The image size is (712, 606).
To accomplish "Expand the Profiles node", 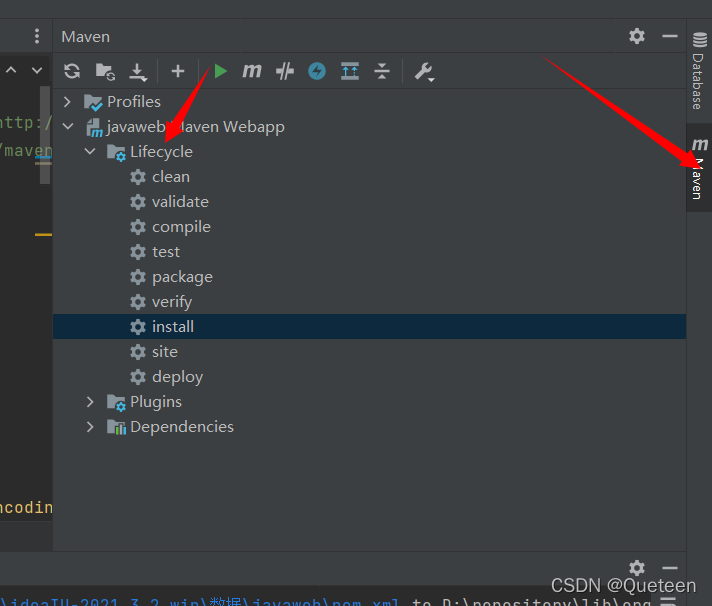I will click(67, 102).
